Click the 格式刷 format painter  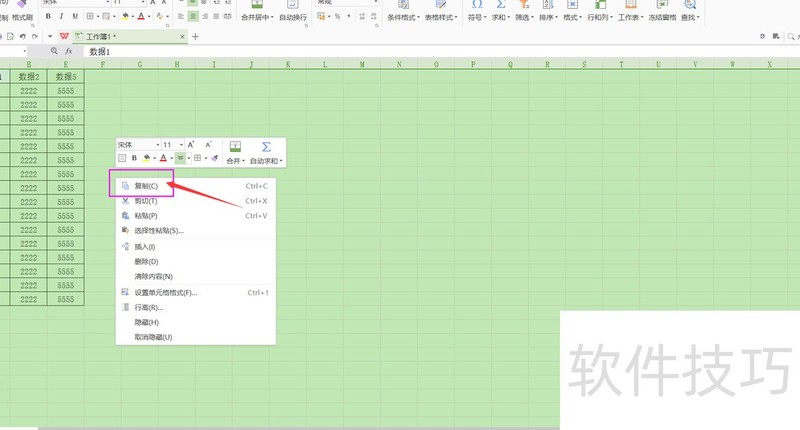22,11
